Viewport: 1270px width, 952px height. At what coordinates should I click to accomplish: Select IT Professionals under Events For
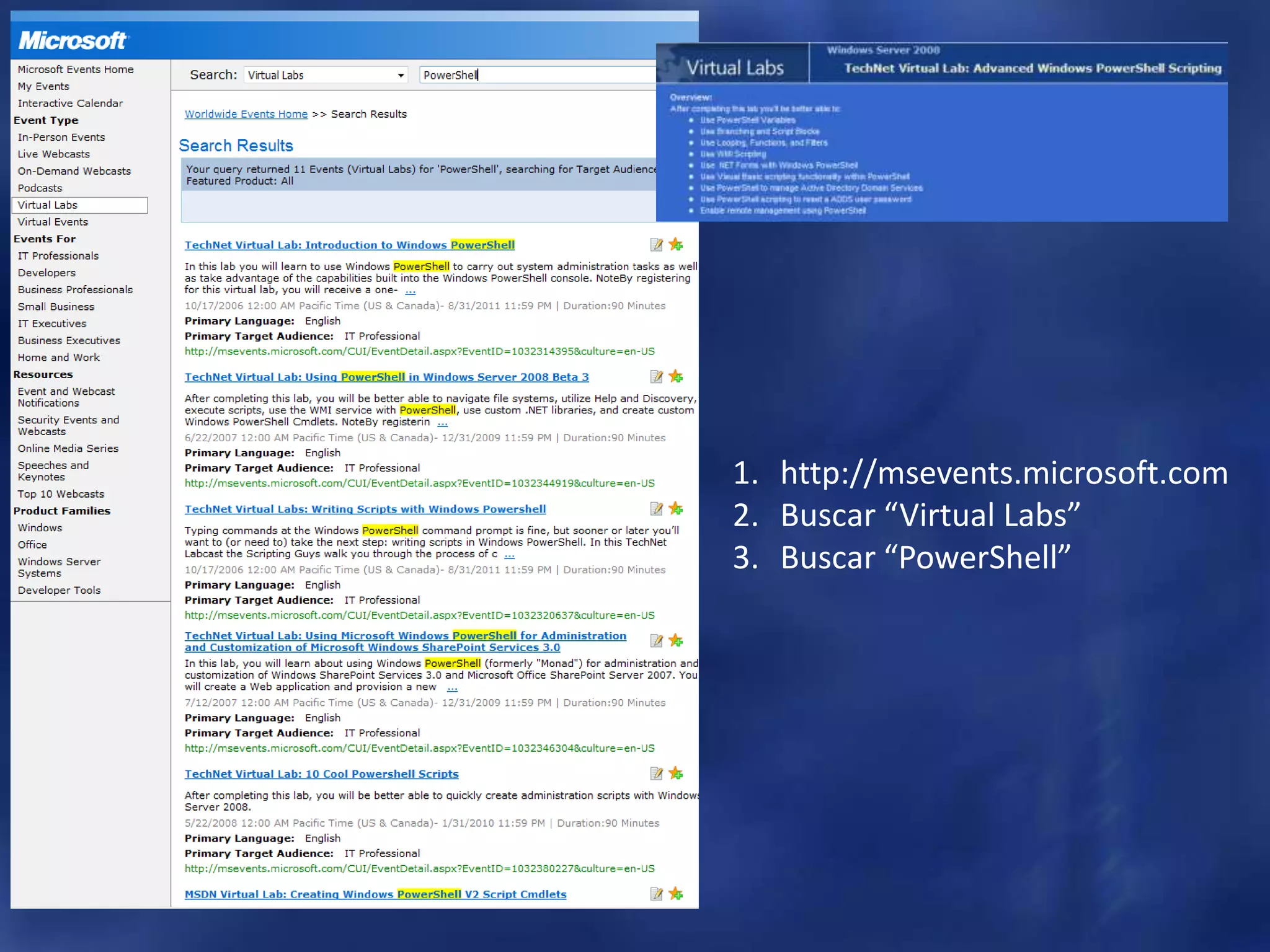point(58,255)
